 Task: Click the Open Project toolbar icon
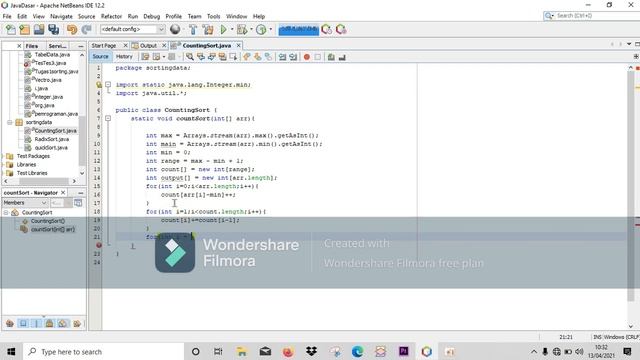coord(39,29)
